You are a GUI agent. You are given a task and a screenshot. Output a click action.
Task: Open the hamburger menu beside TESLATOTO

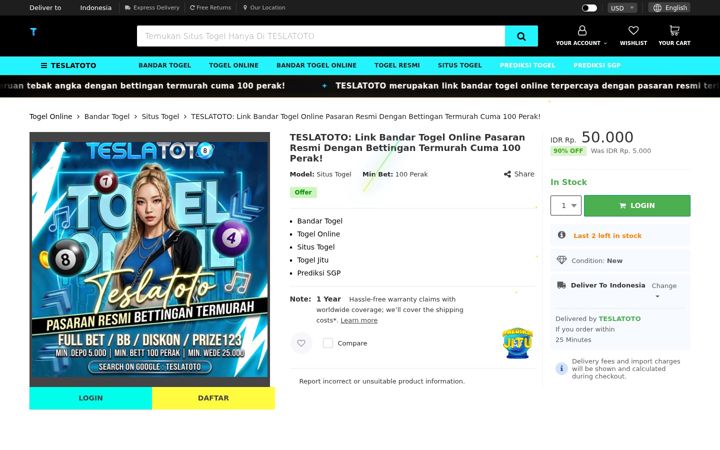point(44,66)
